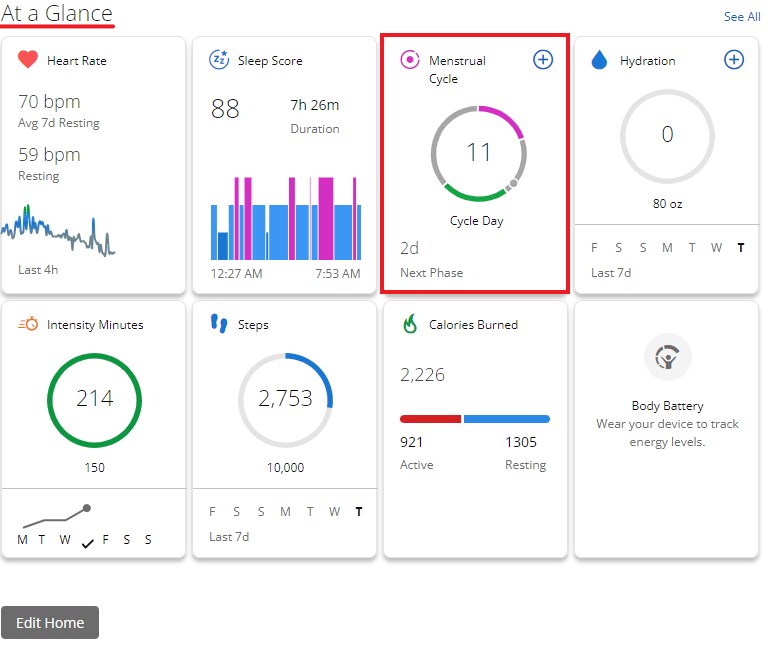Open the sleep stages bar chart

coord(285,220)
